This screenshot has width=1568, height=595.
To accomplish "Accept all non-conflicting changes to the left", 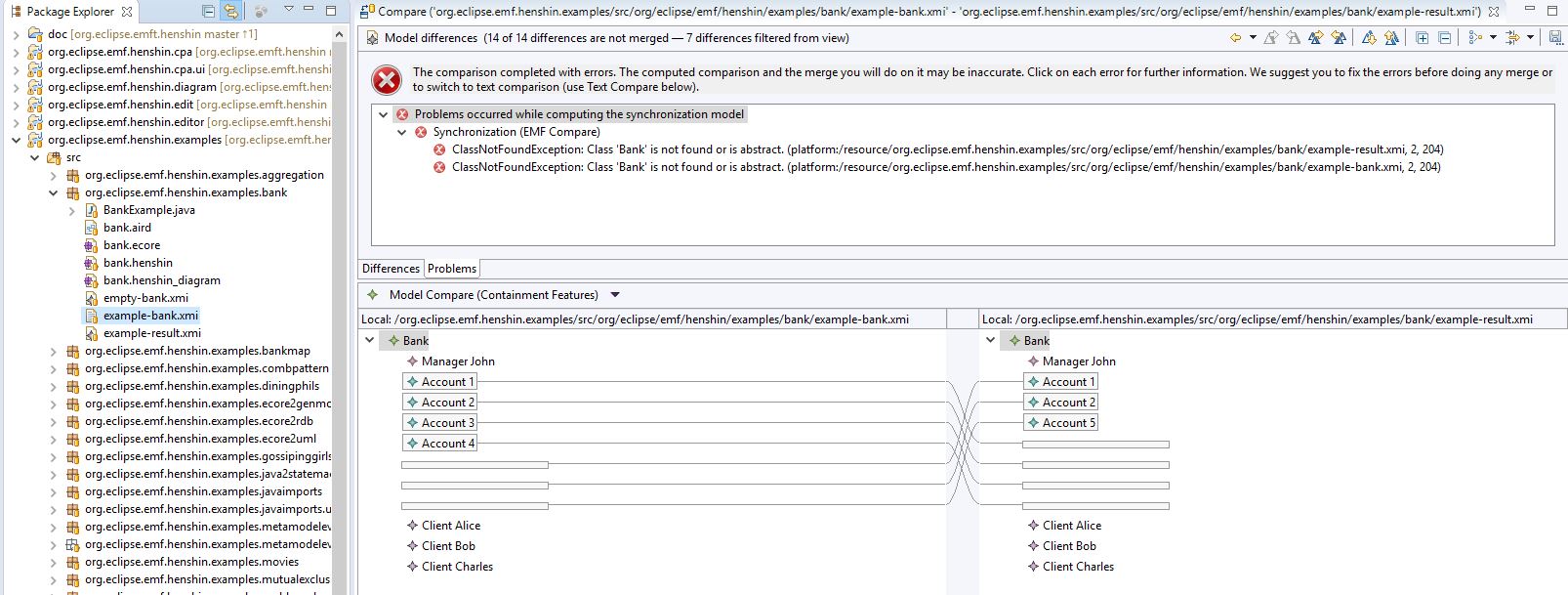I will pos(1339,38).
